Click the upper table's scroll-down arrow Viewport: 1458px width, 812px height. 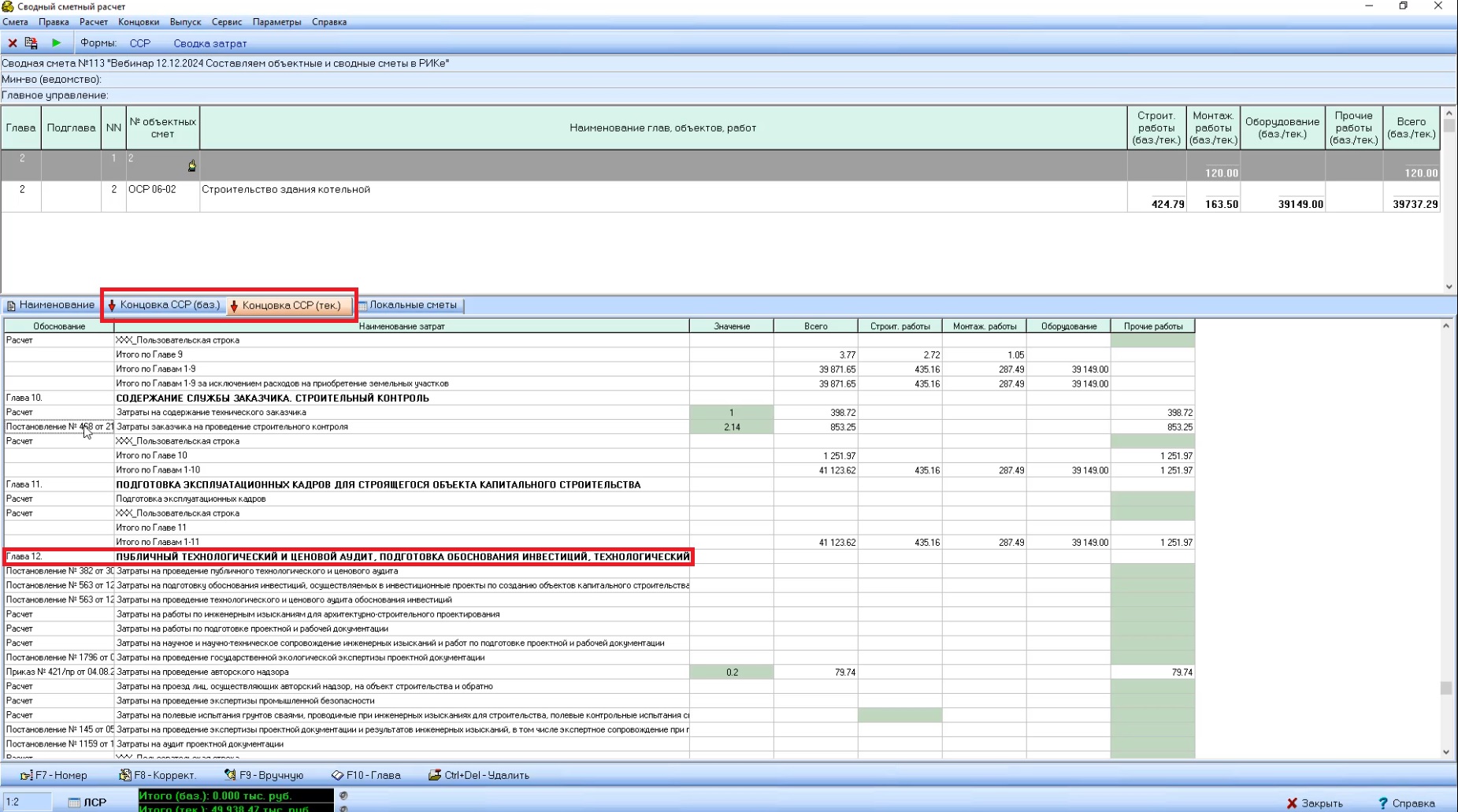(x=1449, y=287)
